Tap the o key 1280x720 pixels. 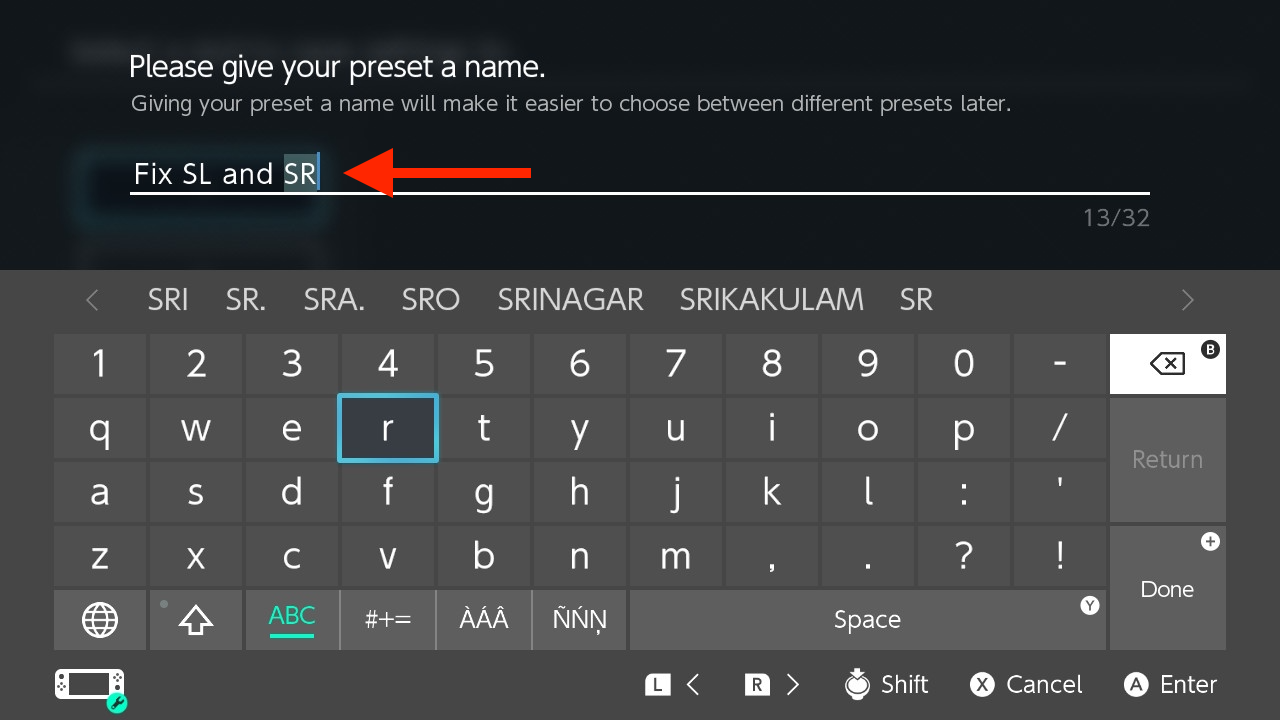point(868,428)
